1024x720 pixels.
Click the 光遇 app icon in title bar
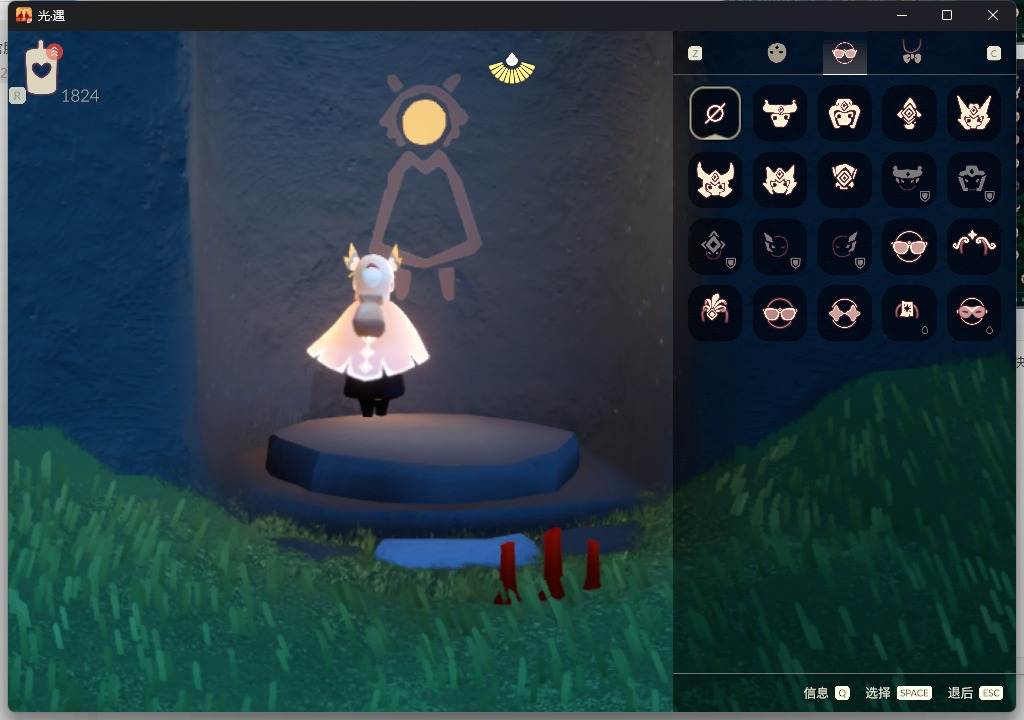(24, 15)
